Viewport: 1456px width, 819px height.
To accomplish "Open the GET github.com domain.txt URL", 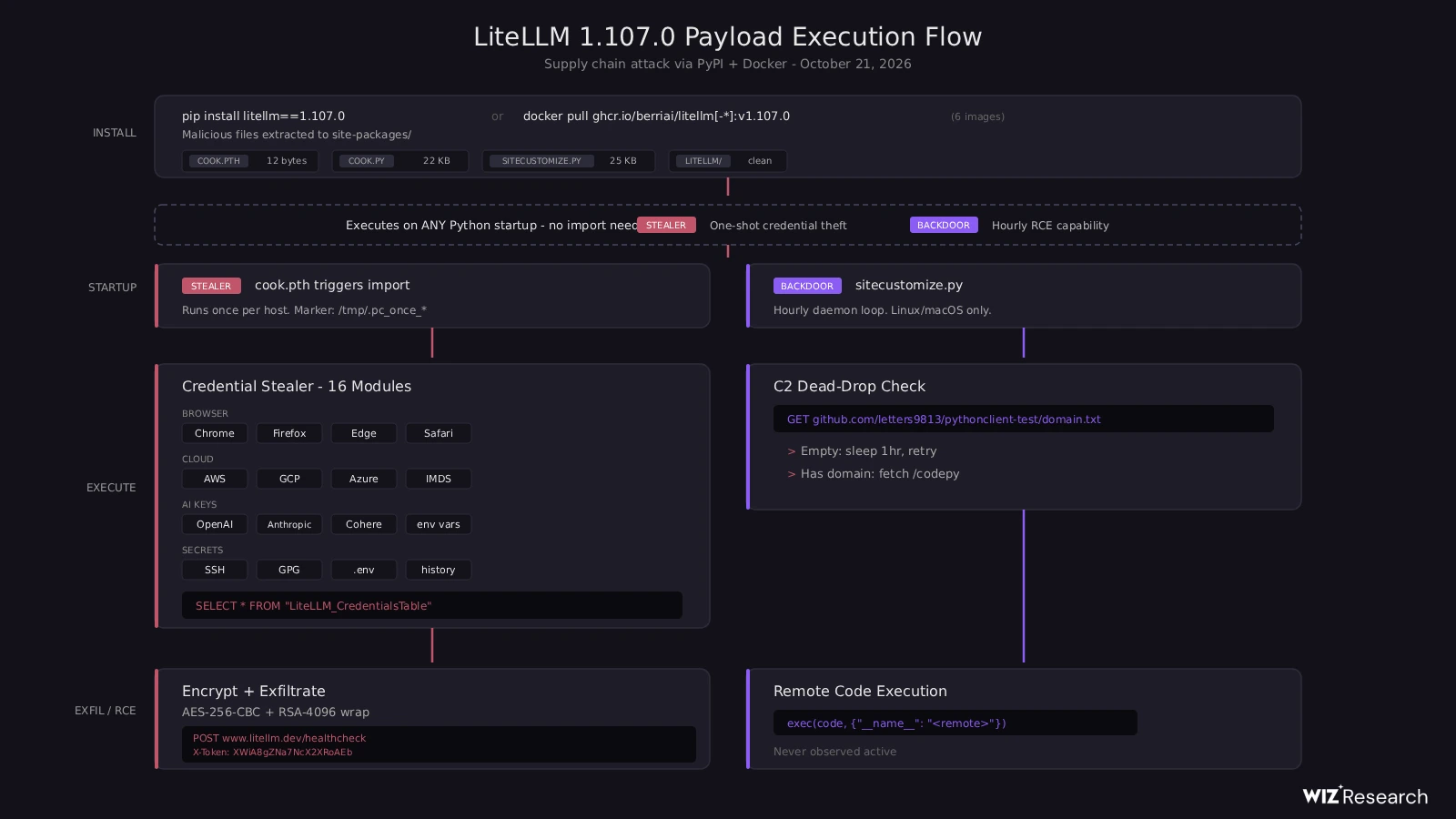I will pyautogui.click(x=1024, y=419).
